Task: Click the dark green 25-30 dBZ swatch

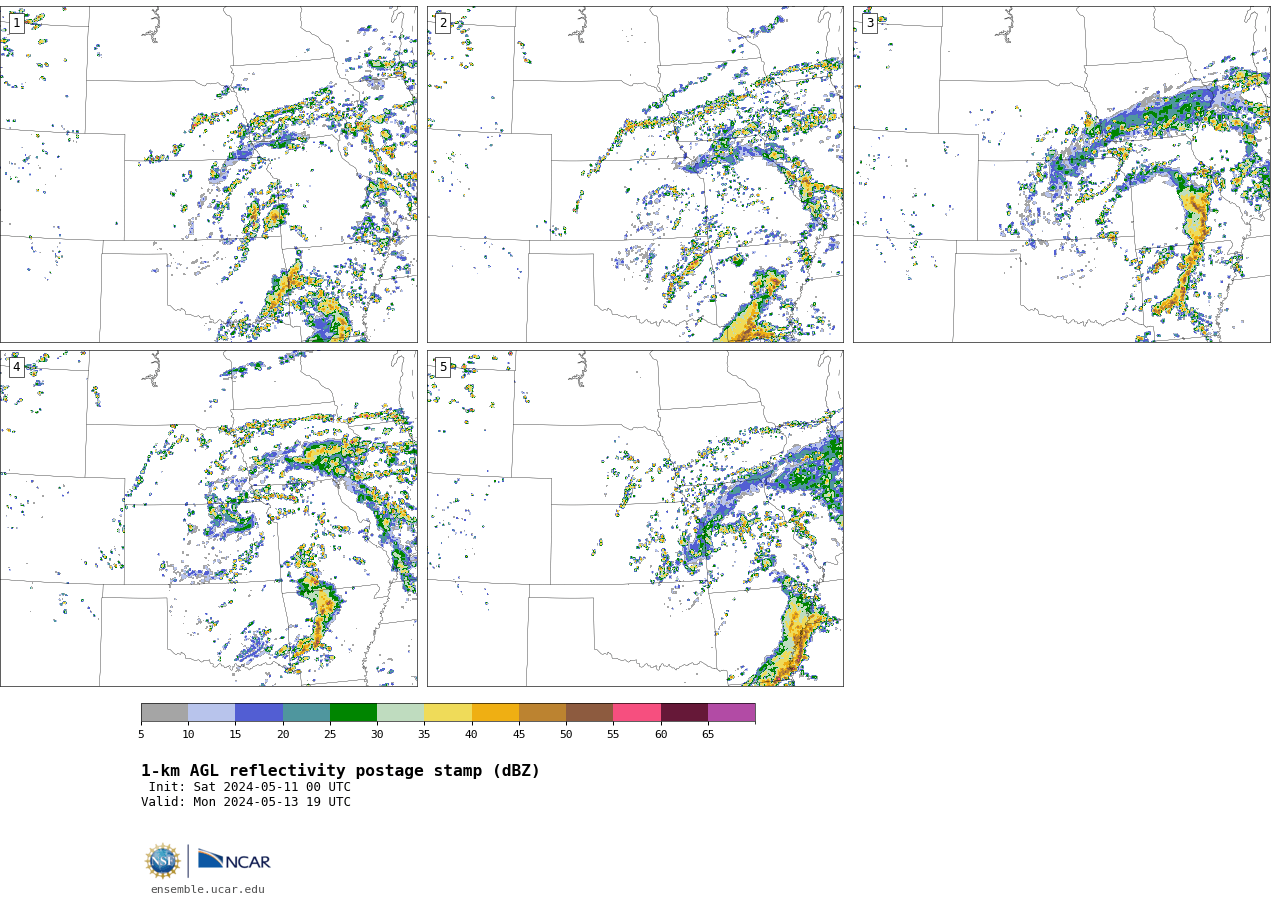Action: click(353, 712)
